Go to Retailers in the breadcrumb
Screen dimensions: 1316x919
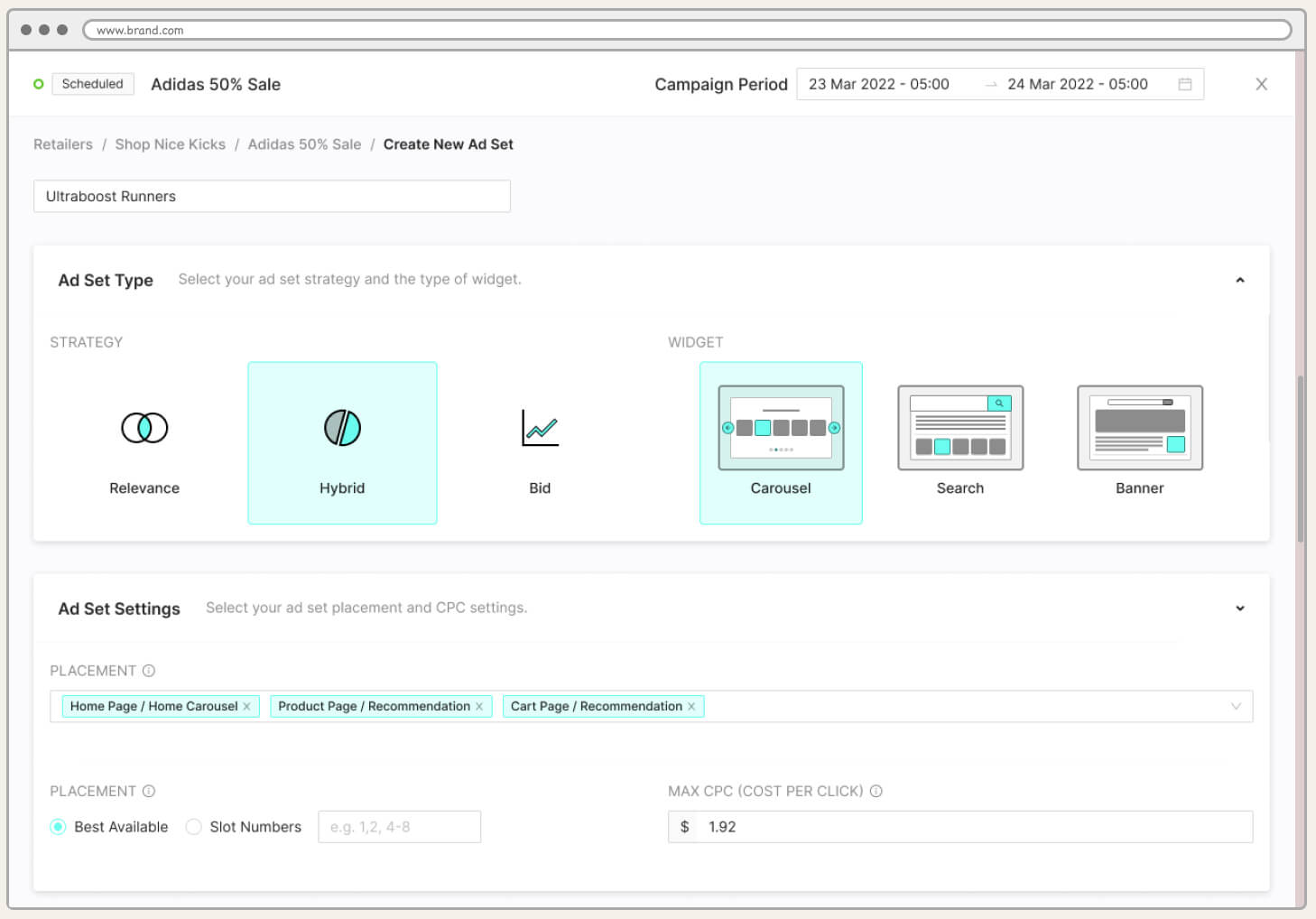click(63, 144)
